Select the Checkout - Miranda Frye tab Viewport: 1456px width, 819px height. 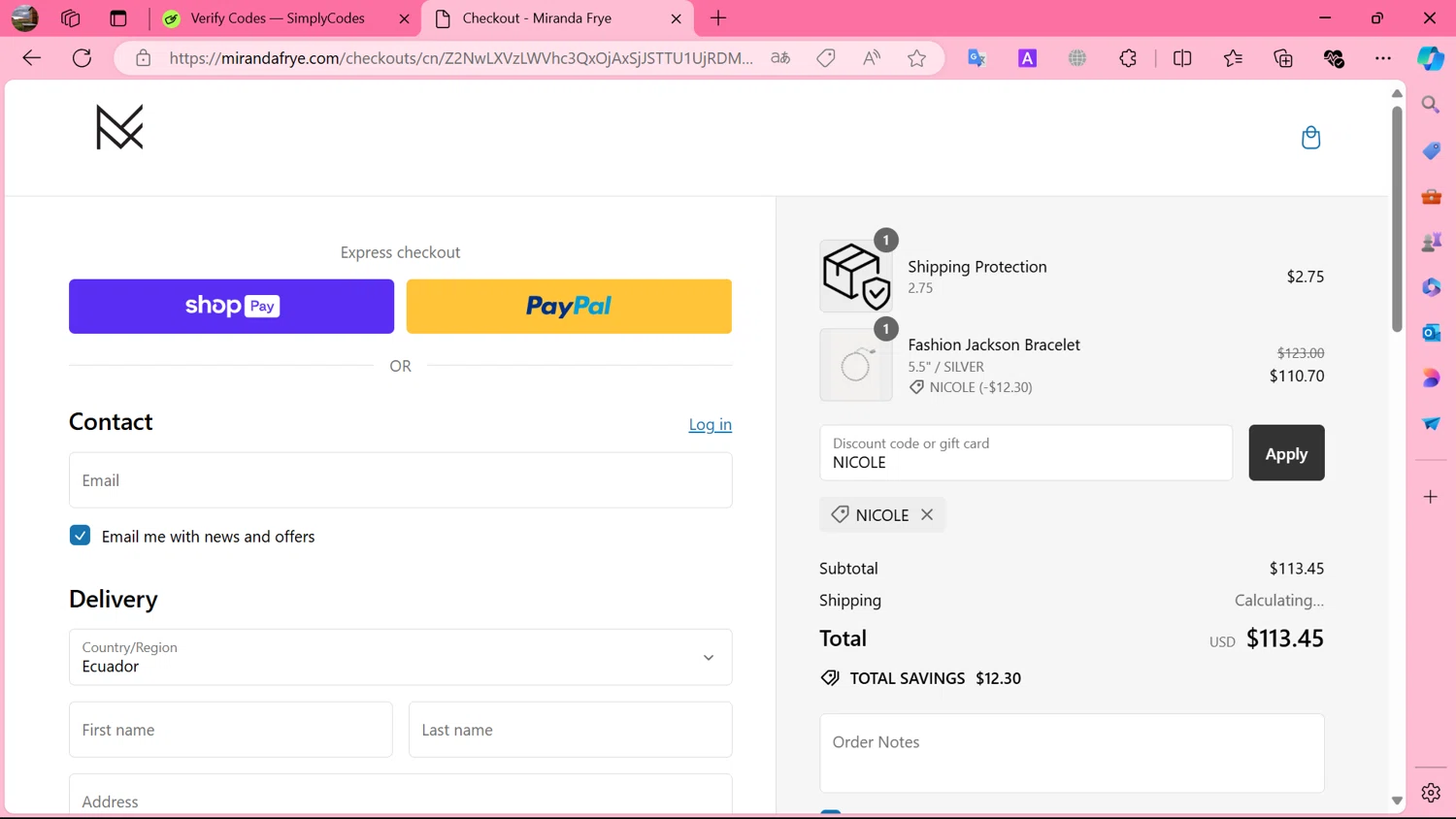(x=537, y=18)
